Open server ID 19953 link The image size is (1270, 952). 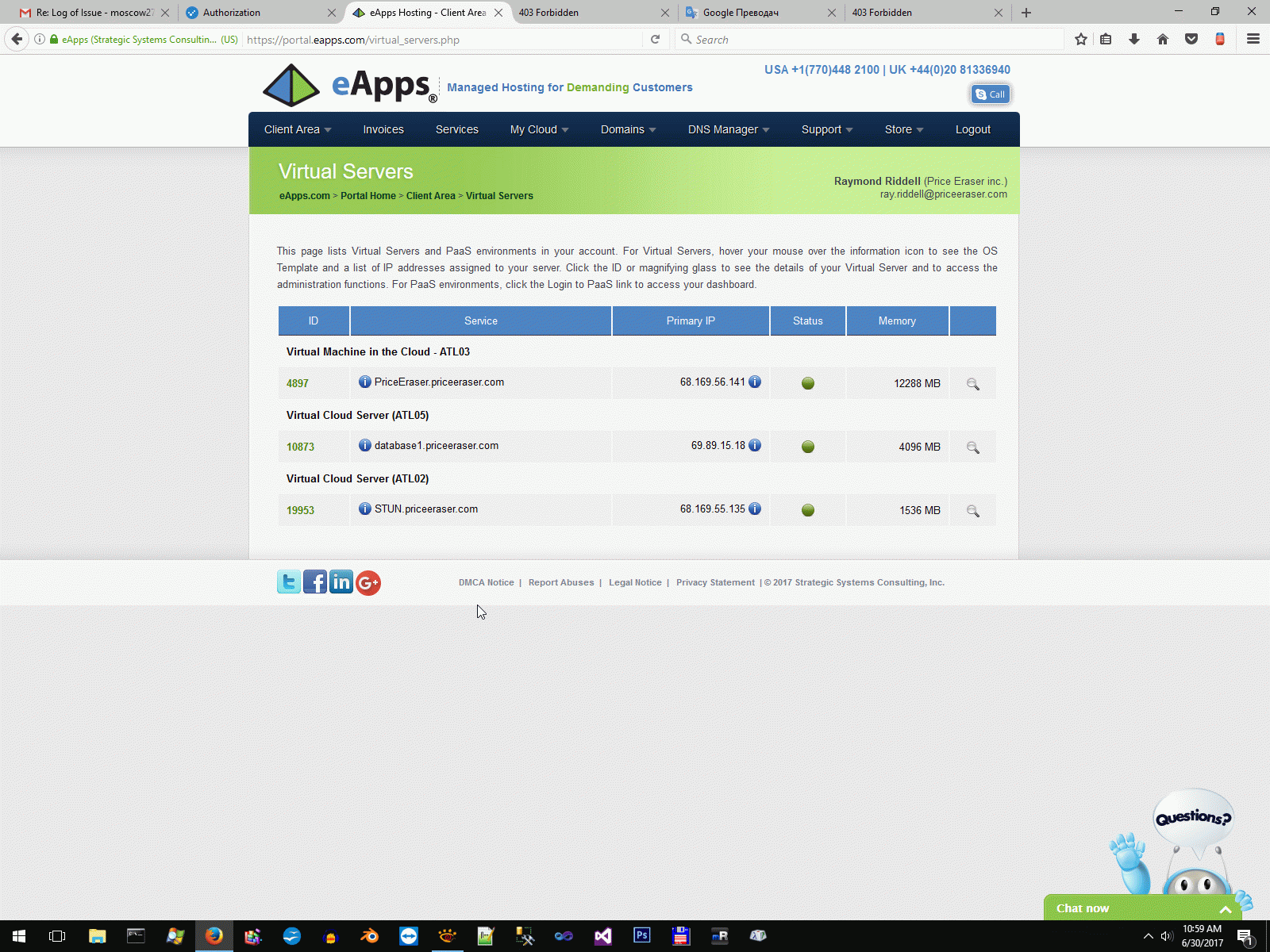[x=300, y=510]
